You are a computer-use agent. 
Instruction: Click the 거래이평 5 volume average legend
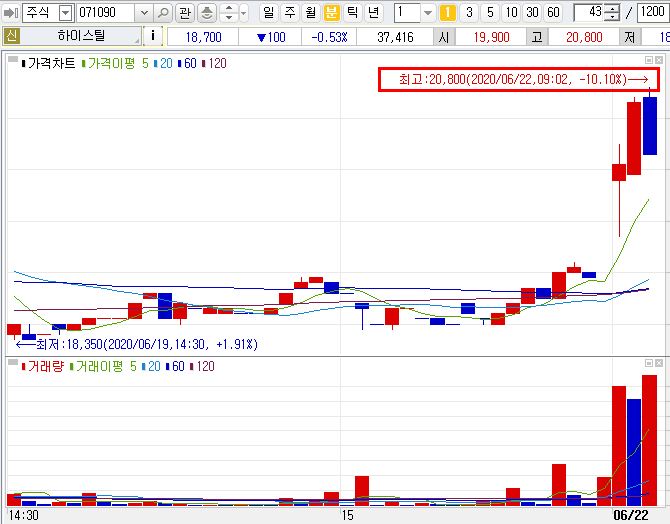[103, 366]
